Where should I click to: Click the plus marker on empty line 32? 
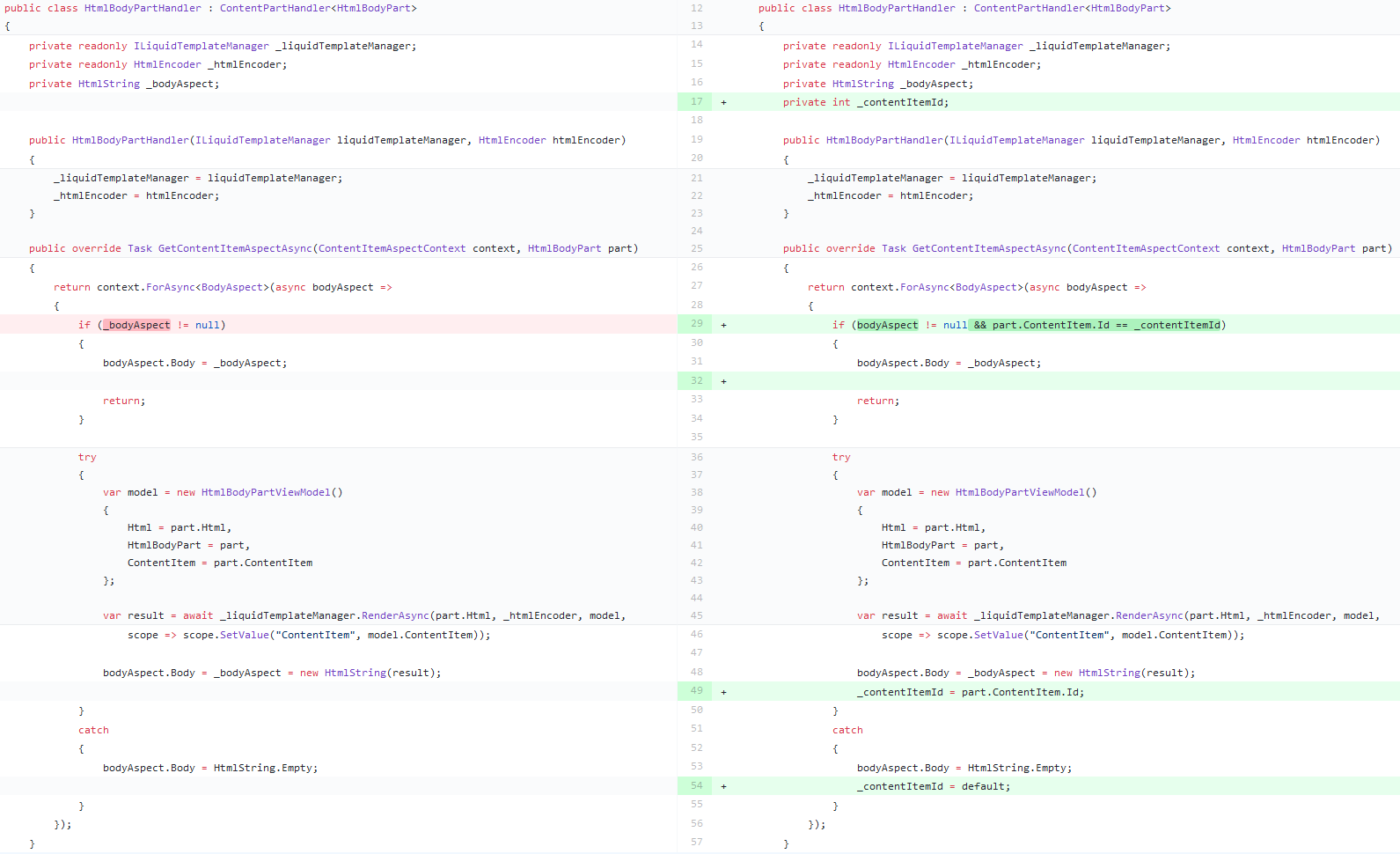tap(723, 381)
